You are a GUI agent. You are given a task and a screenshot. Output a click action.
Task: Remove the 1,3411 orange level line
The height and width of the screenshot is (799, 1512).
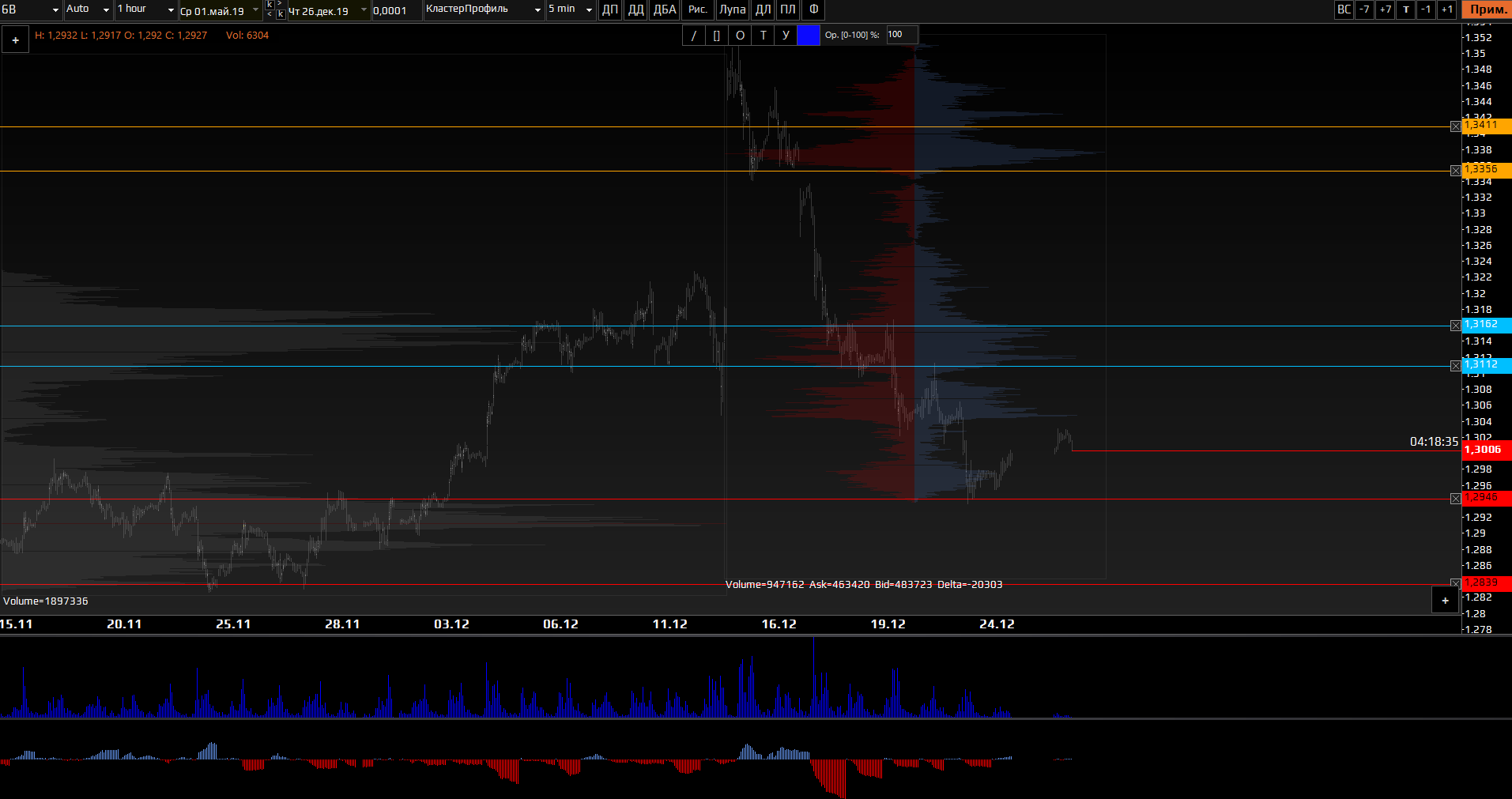tap(1455, 126)
